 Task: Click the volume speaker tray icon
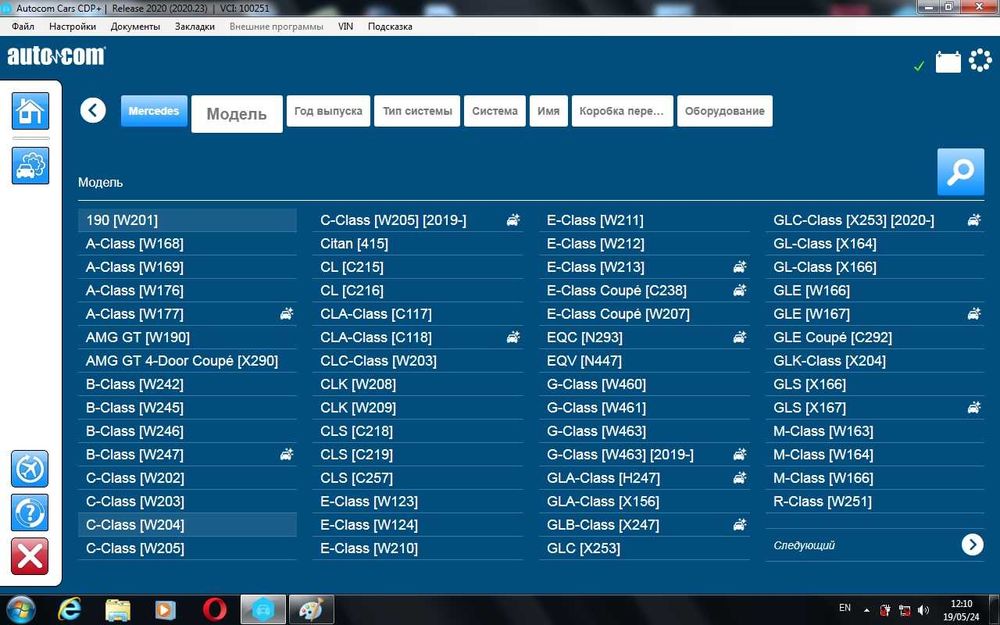(x=923, y=610)
